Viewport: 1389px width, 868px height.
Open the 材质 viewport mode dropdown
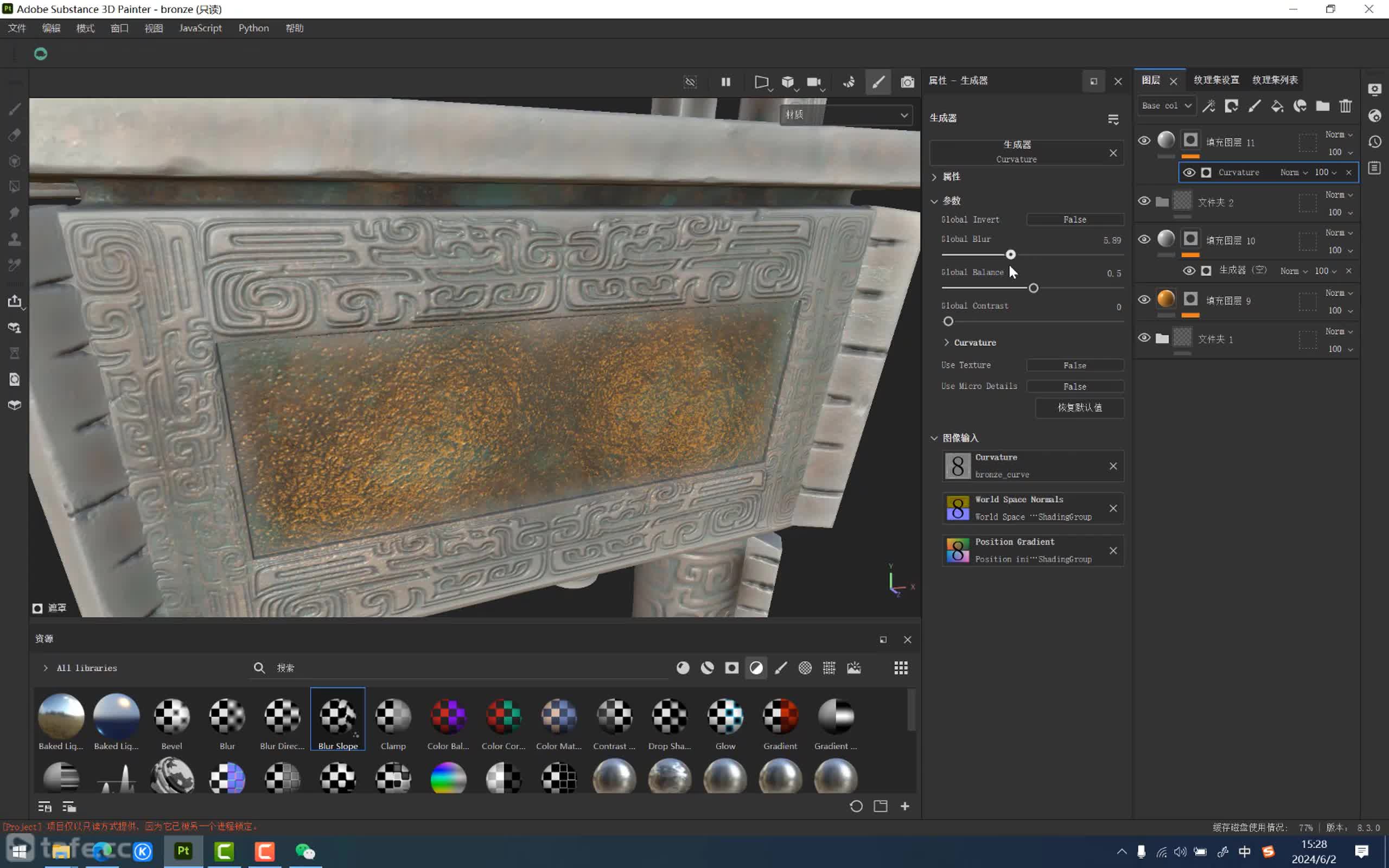845,115
